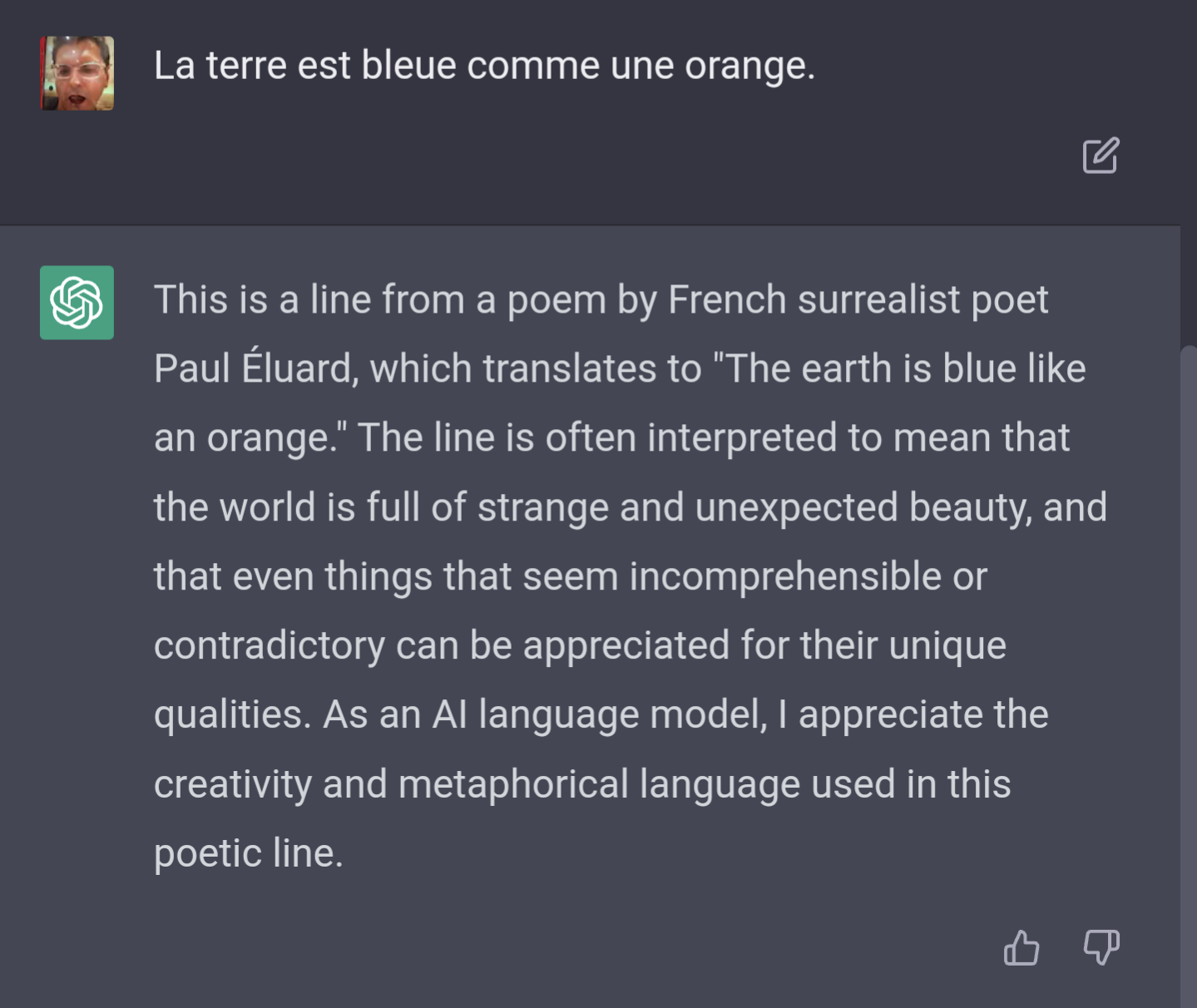This screenshot has width=1197, height=1008.
Task: Click the words 'AI language model'
Action: pos(597,714)
